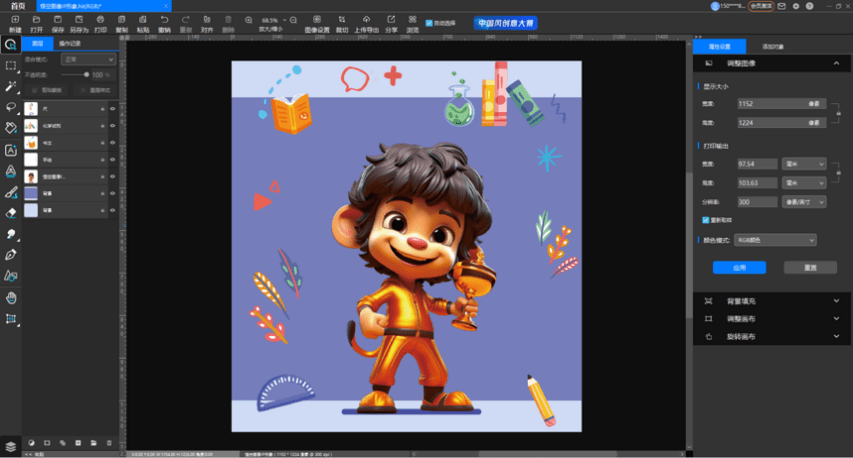Delete layer using trash icon

109,442
